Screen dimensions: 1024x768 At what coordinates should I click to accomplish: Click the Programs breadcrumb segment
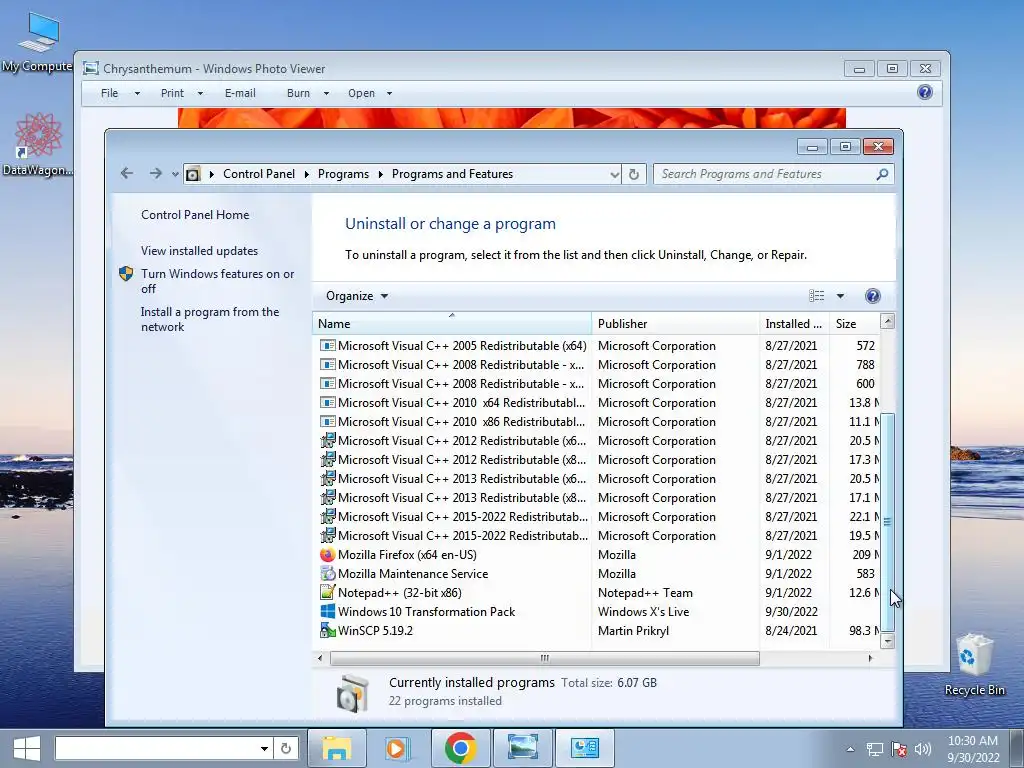click(x=343, y=174)
